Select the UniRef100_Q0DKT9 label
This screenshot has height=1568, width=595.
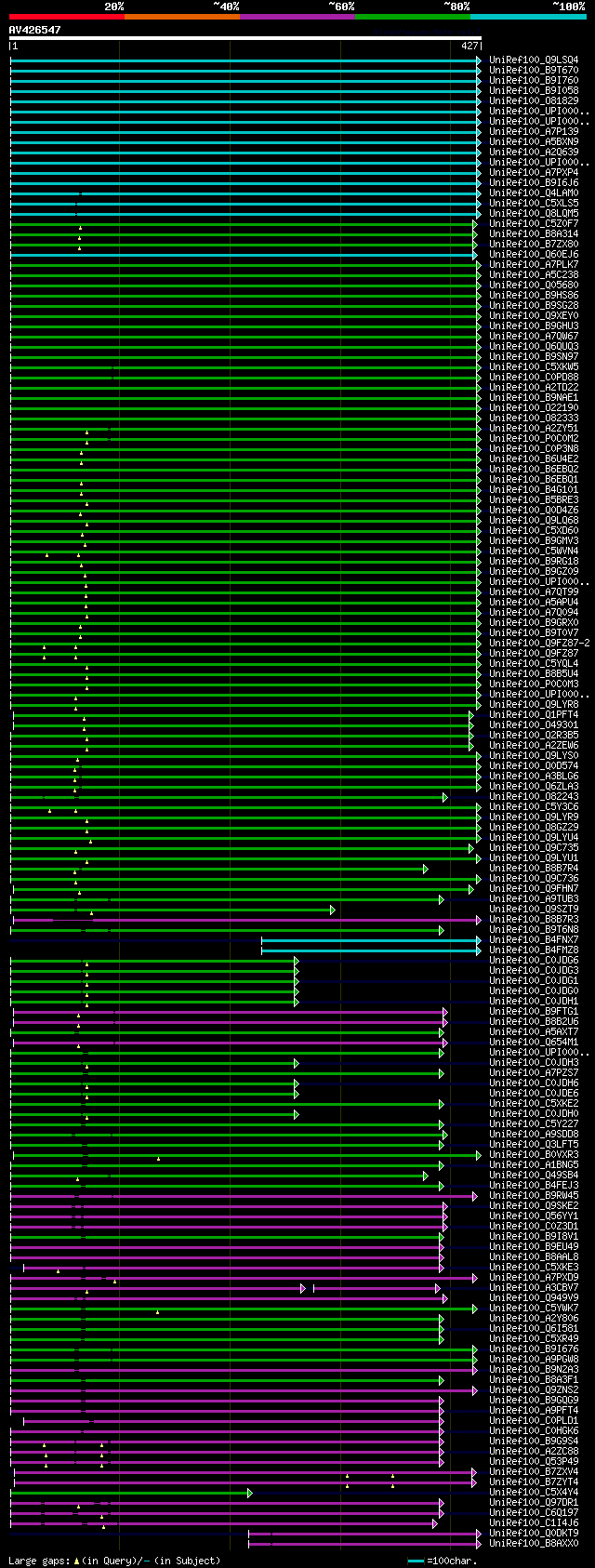534,1533
